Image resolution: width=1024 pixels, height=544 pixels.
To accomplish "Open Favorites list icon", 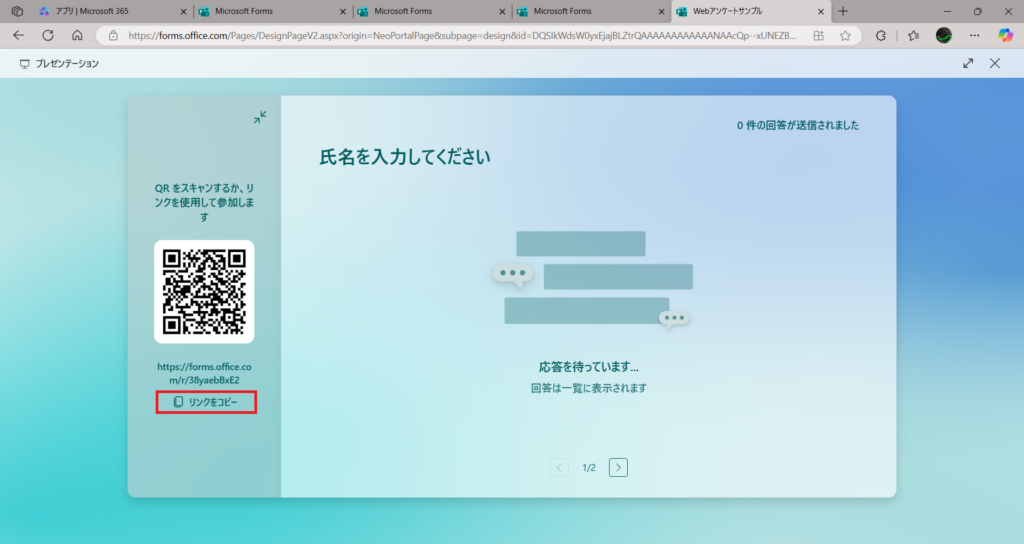I will (x=914, y=36).
